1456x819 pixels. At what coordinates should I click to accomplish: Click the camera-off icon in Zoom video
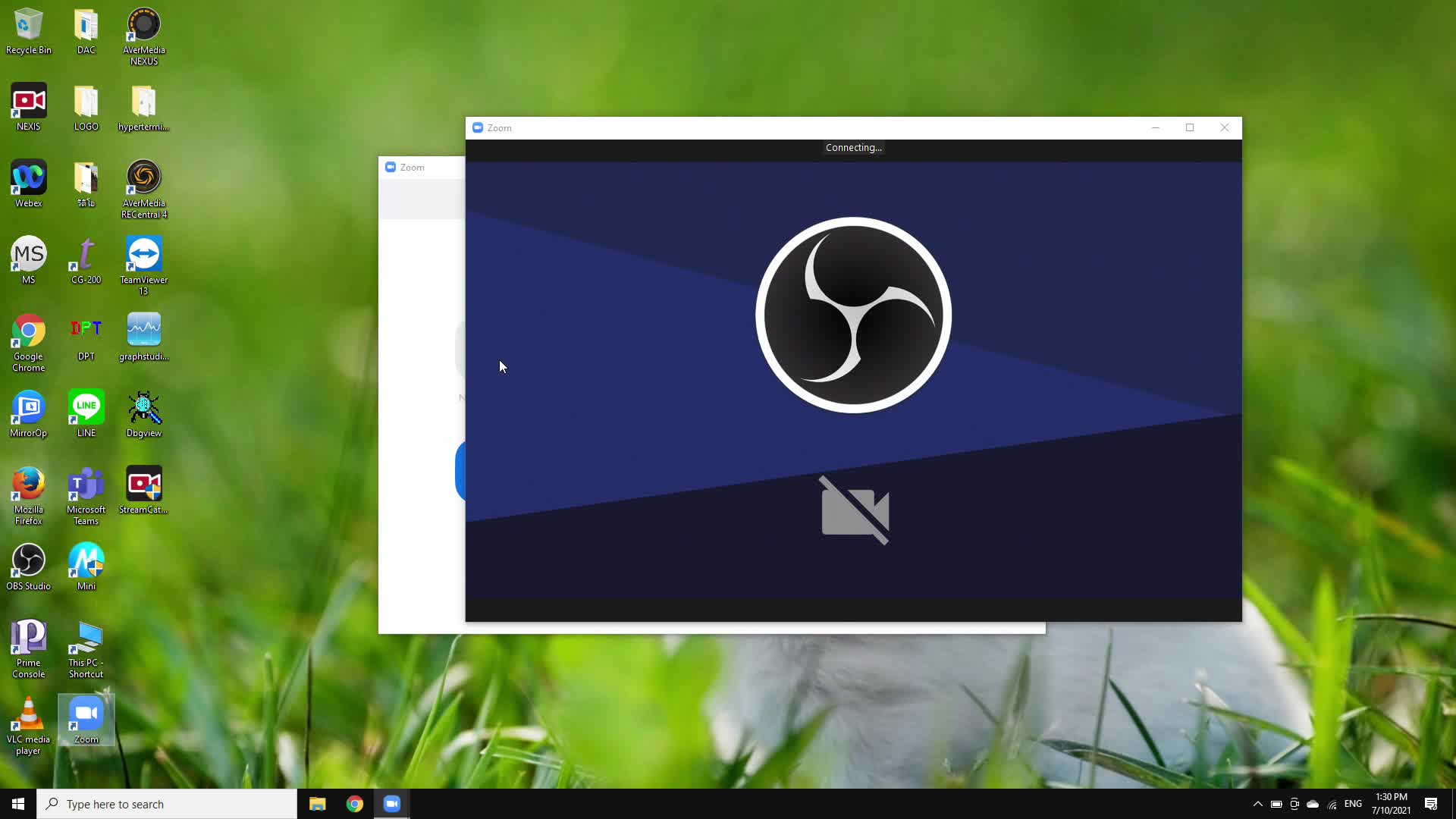coord(855,510)
